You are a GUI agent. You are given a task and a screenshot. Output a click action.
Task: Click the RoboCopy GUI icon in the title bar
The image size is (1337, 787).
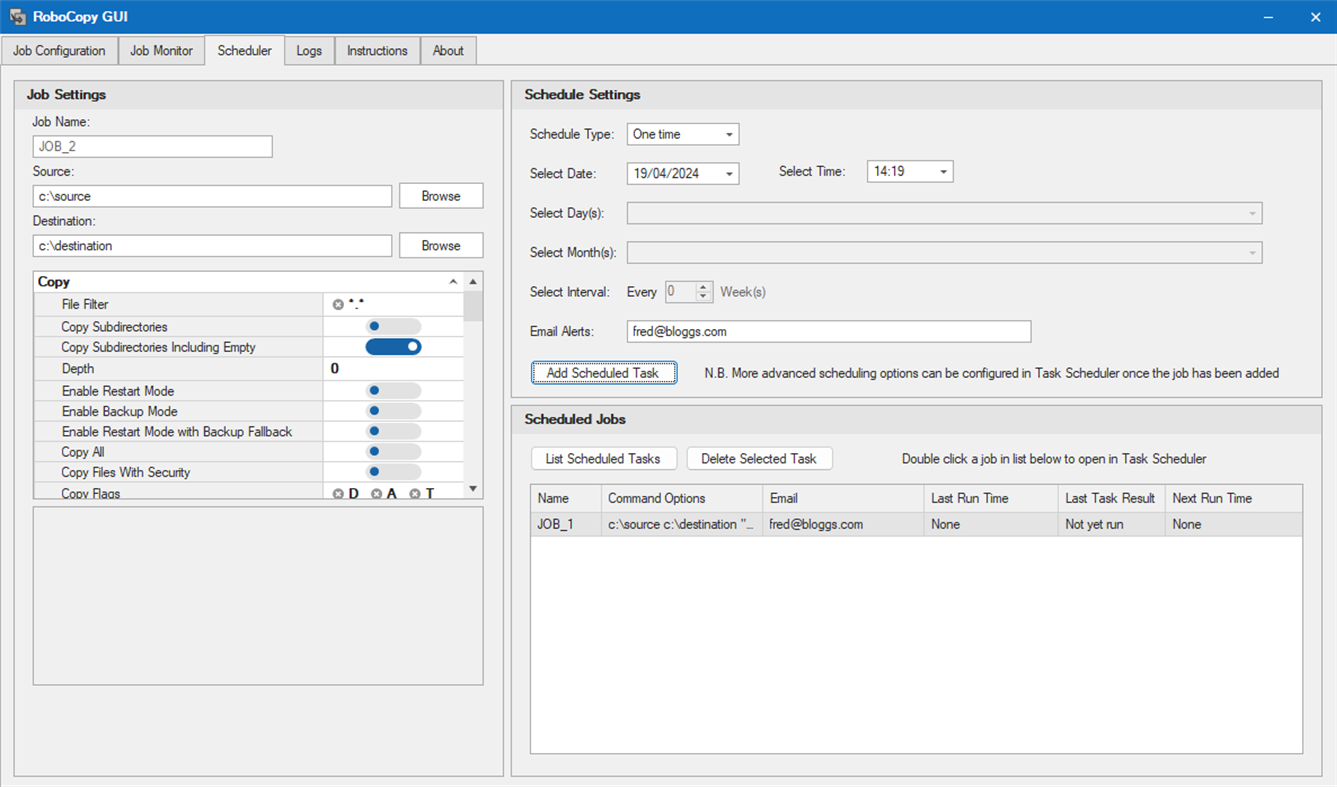click(16, 16)
